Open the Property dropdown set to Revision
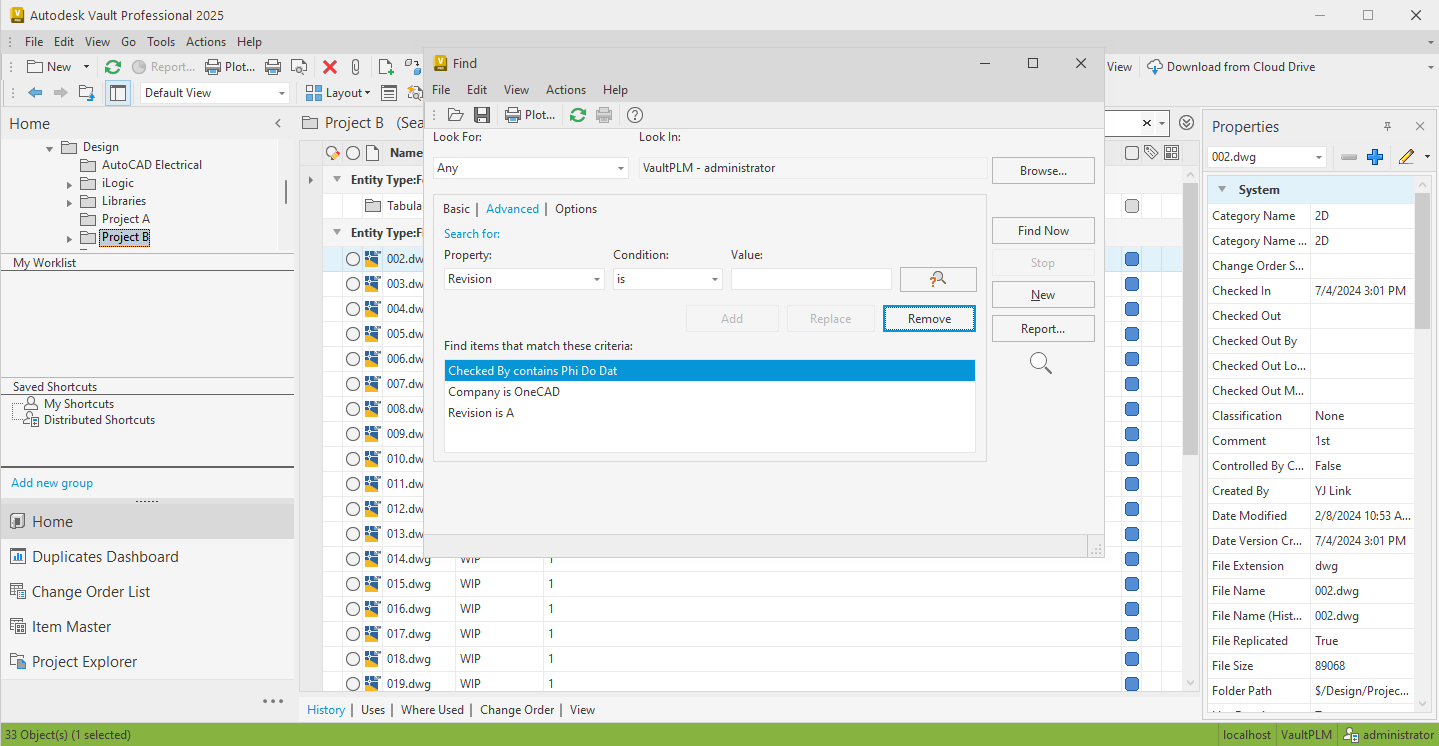1439x746 pixels. [x=524, y=279]
